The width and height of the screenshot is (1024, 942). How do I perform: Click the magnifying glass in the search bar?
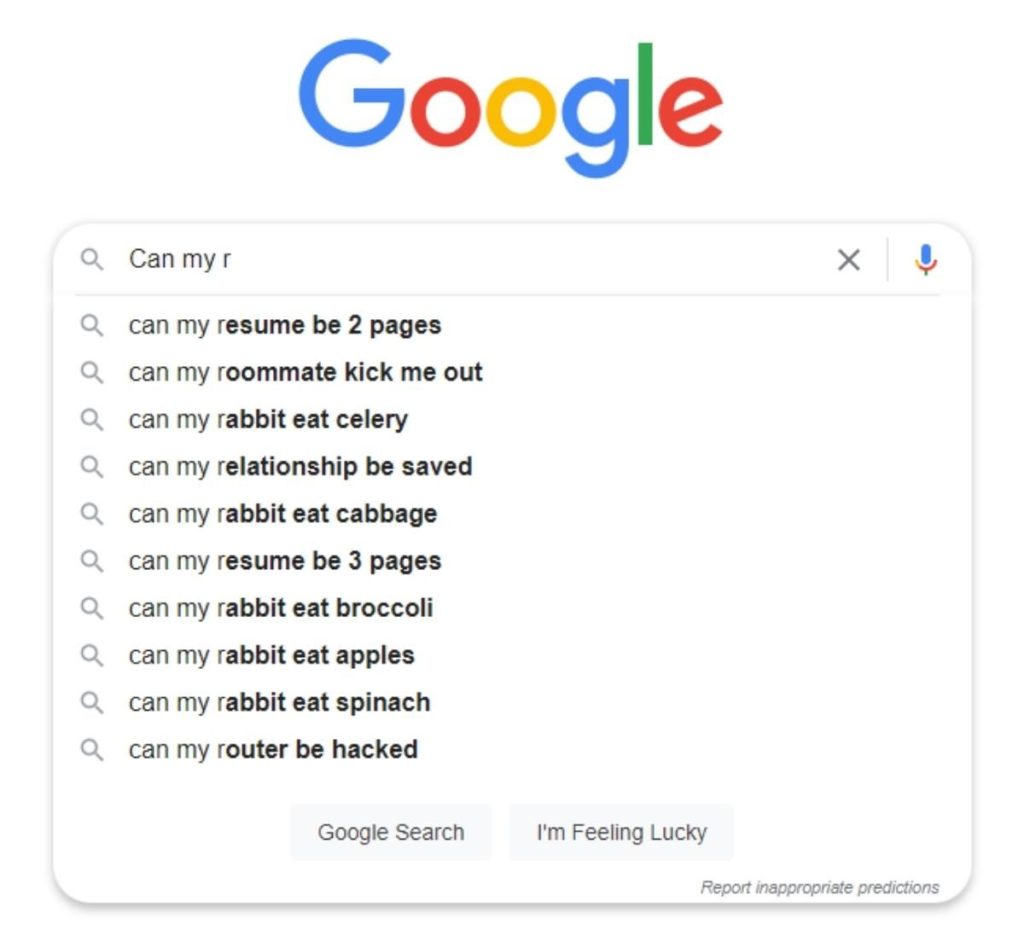(x=93, y=259)
